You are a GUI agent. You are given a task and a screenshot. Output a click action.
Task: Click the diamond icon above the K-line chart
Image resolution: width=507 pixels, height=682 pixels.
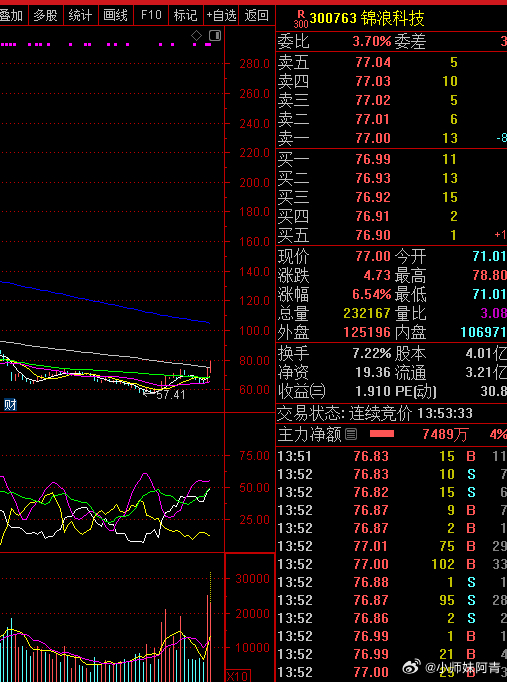pyautogui.click(x=197, y=35)
